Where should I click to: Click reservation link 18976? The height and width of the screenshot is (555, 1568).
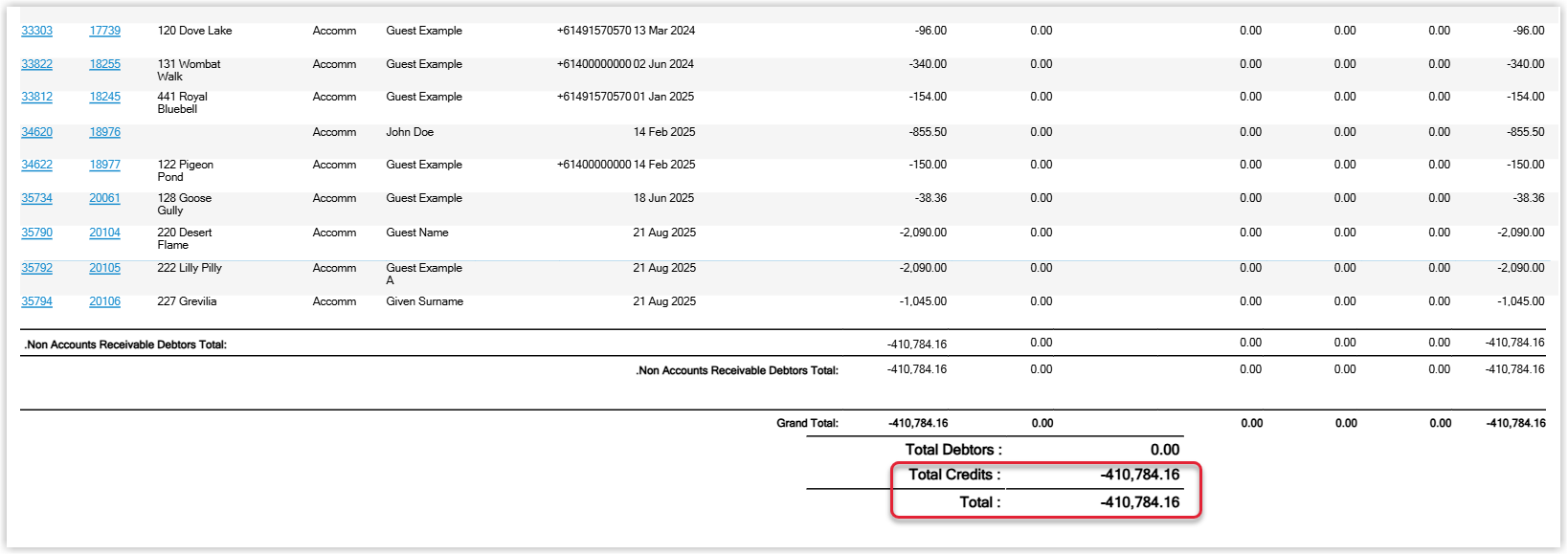tap(104, 132)
